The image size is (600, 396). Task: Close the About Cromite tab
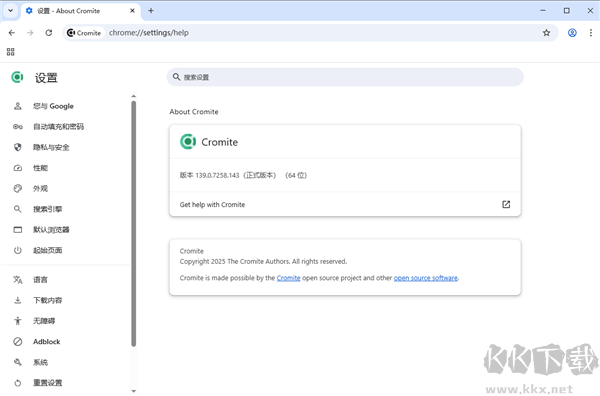[x=132, y=11]
